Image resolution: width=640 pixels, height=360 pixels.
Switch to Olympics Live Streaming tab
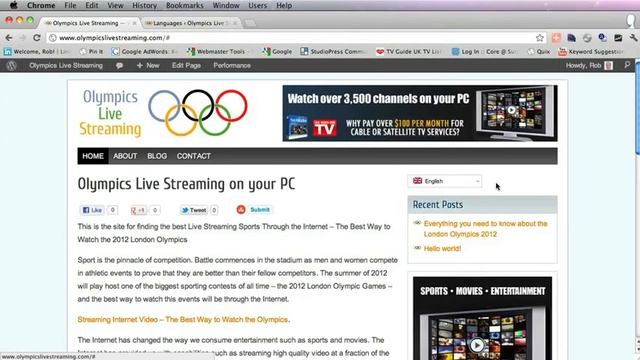coord(89,23)
